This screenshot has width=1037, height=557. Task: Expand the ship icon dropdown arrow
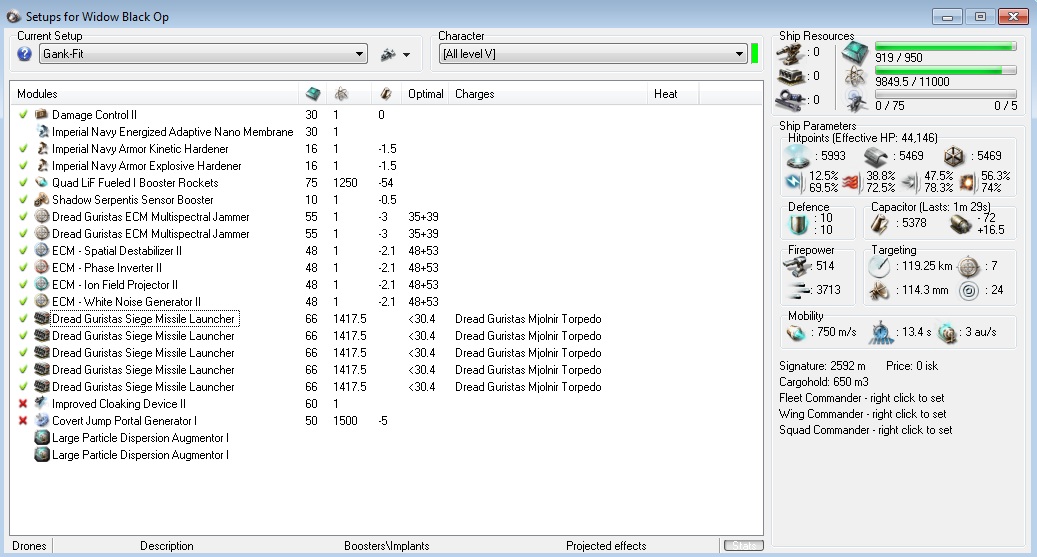pyautogui.click(x=406, y=55)
